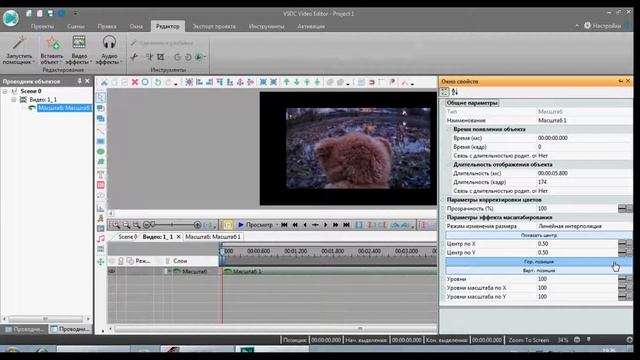Click the green move-up arrow icon

287,82
